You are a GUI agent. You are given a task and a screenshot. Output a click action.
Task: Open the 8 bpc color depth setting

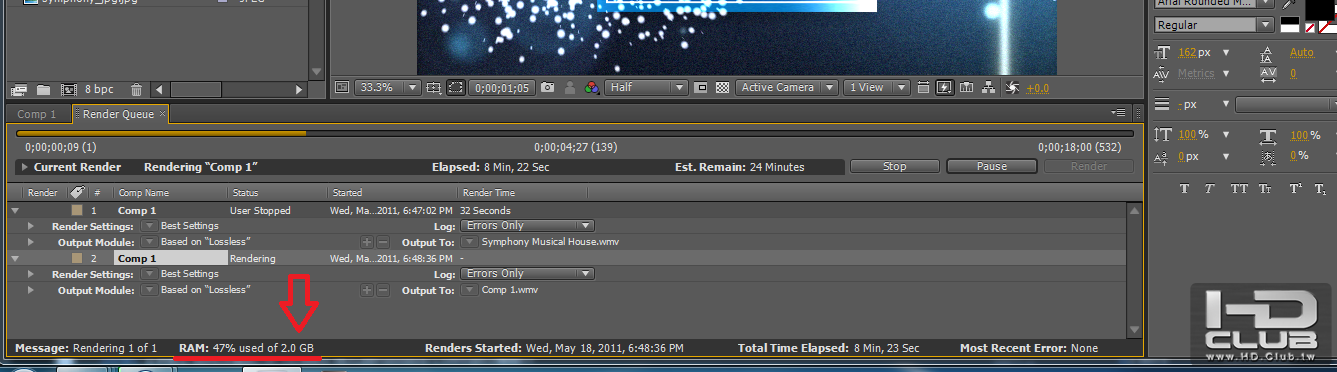99,89
